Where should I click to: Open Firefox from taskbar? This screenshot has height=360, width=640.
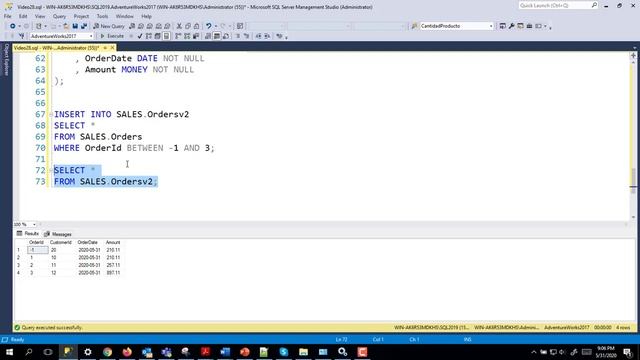(127, 352)
